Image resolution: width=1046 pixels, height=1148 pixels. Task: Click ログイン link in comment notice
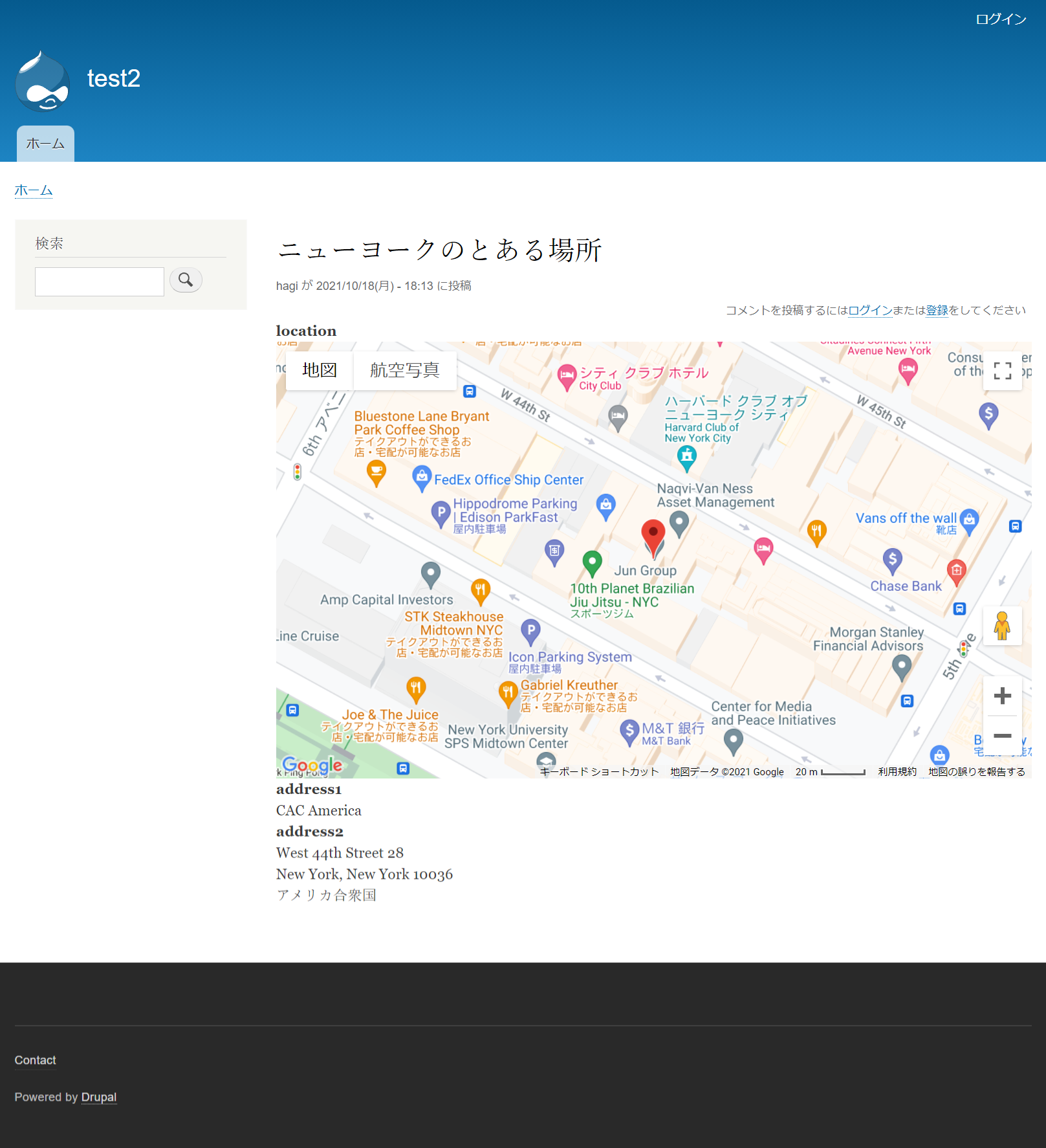[870, 310]
